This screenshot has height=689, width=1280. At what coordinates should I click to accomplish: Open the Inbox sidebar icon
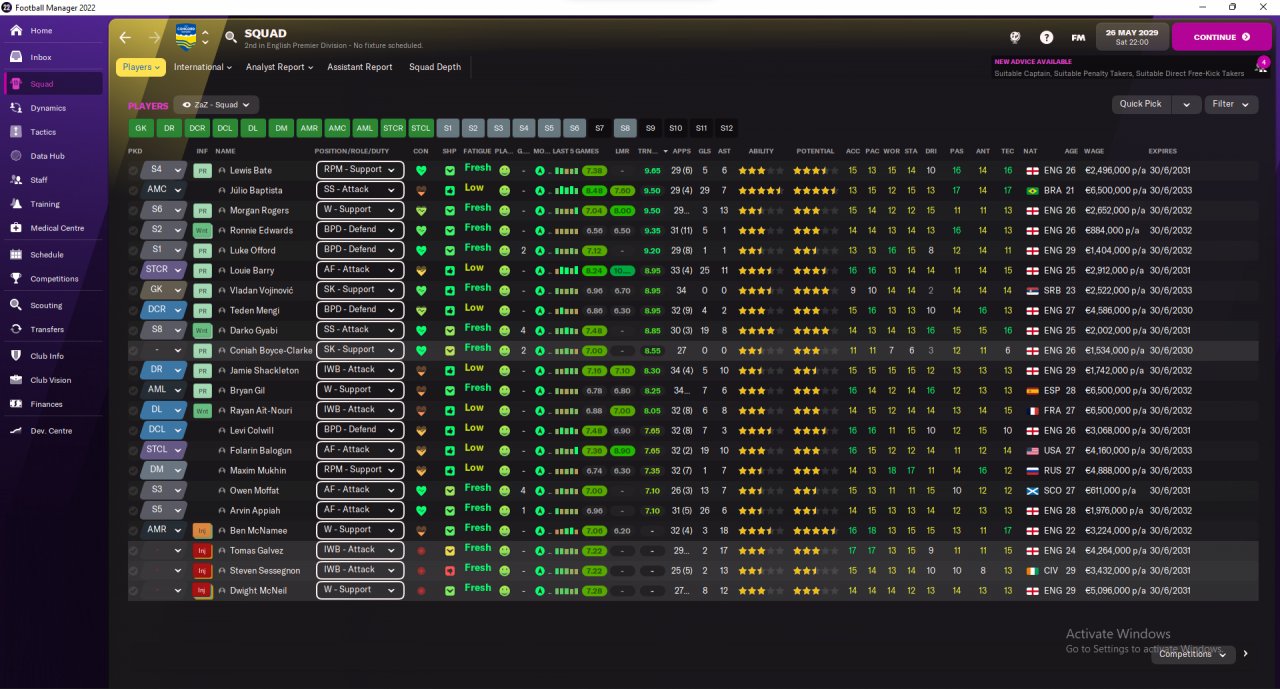pos(15,57)
